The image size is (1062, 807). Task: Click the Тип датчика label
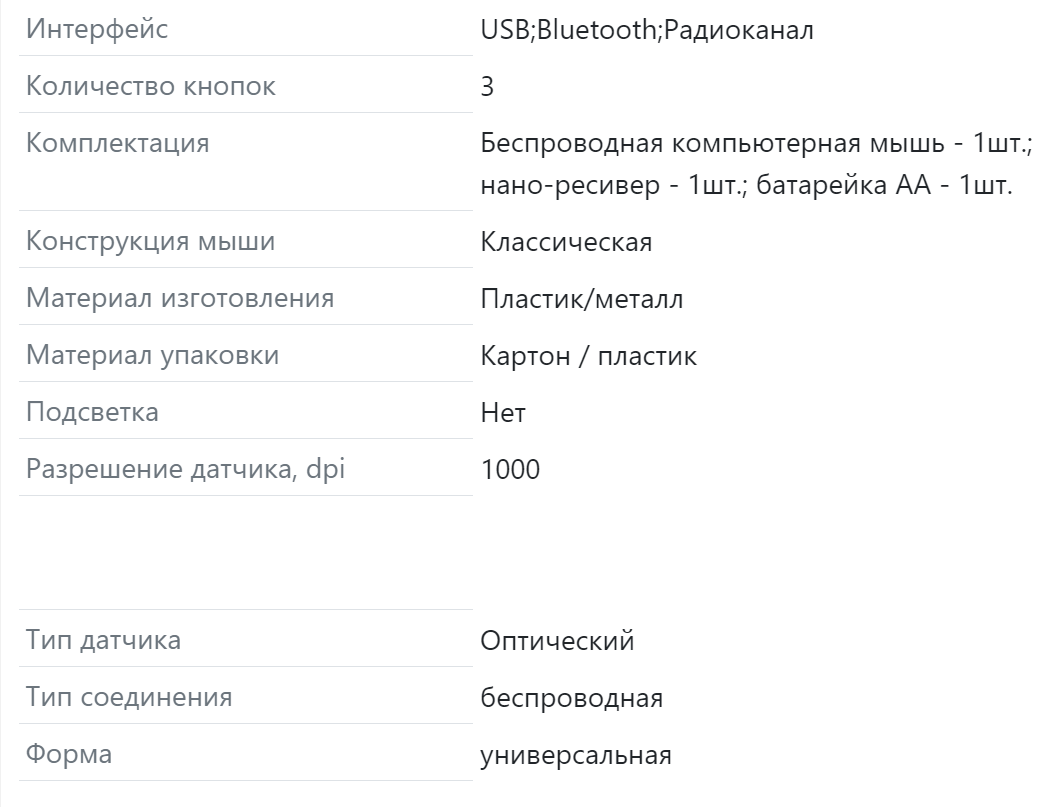coord(103,640)
